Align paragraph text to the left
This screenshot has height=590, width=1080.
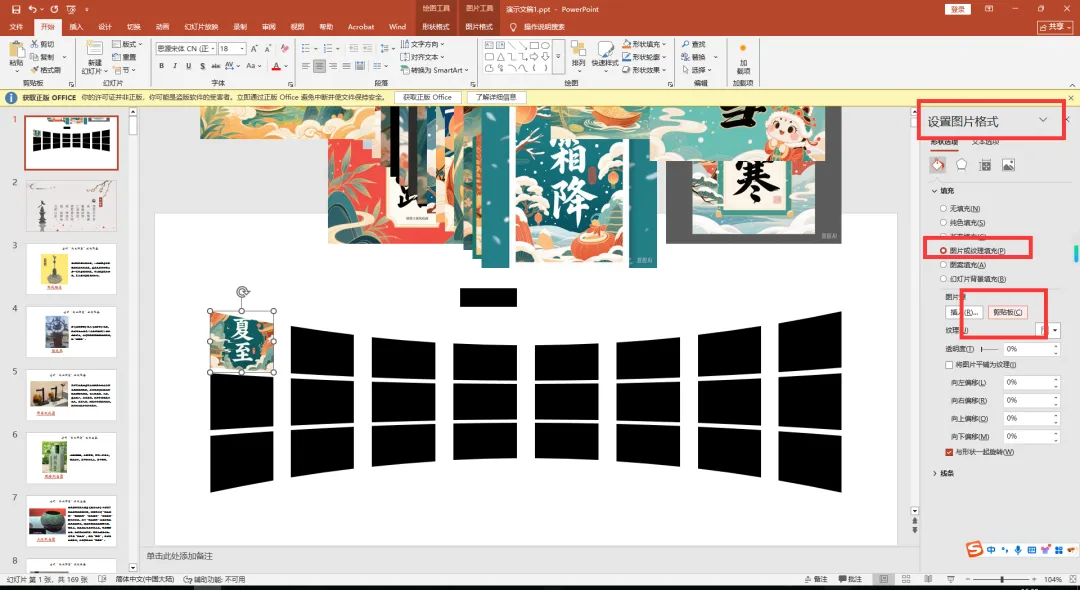pyautogui.click(x=306, y=66)
